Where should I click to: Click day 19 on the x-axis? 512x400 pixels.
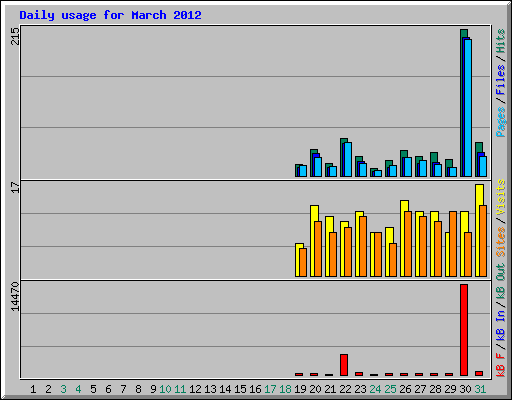300,389
